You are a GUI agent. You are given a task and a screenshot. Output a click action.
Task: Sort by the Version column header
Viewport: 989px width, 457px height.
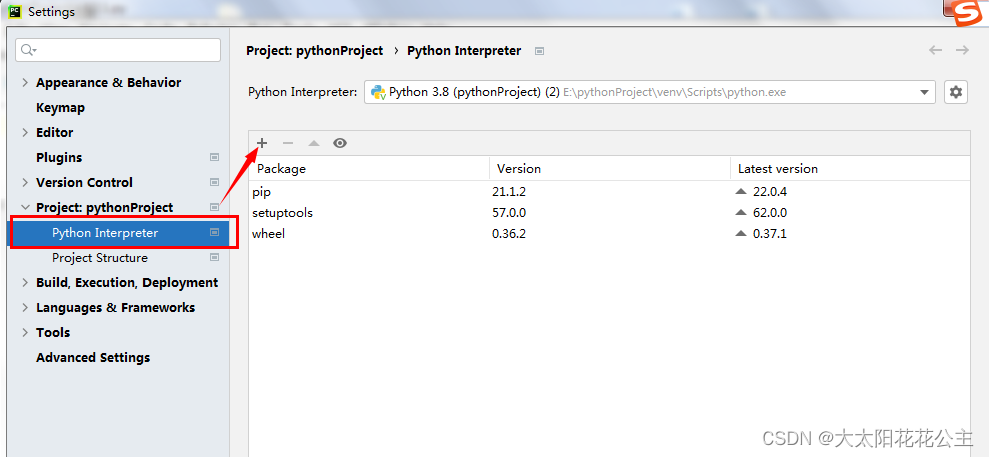pyautogui.click(x=610, y=168)
